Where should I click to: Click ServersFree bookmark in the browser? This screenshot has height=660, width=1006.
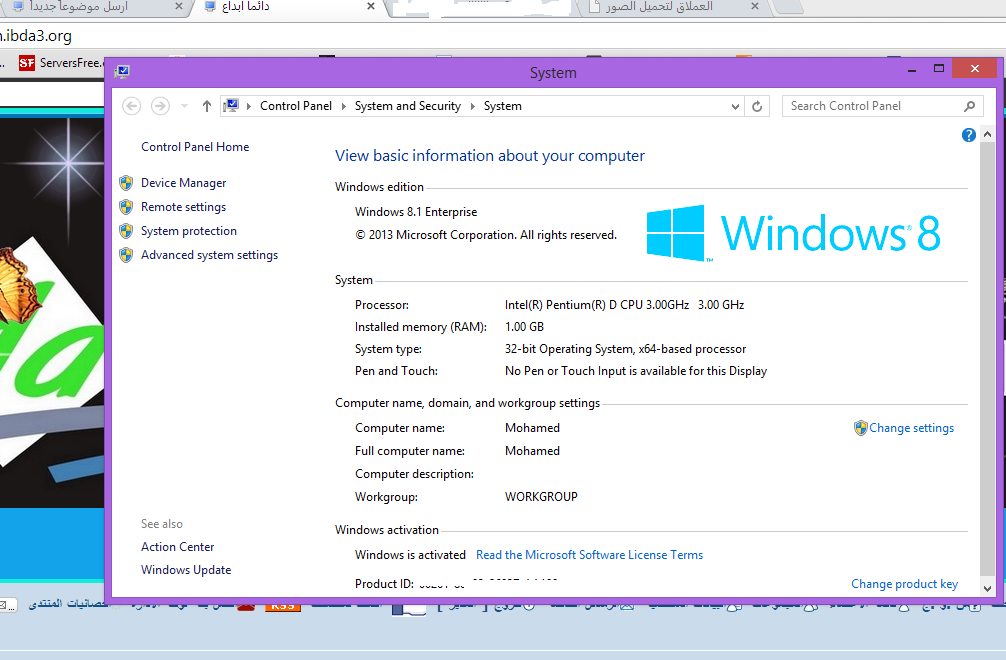coord(61,63)
